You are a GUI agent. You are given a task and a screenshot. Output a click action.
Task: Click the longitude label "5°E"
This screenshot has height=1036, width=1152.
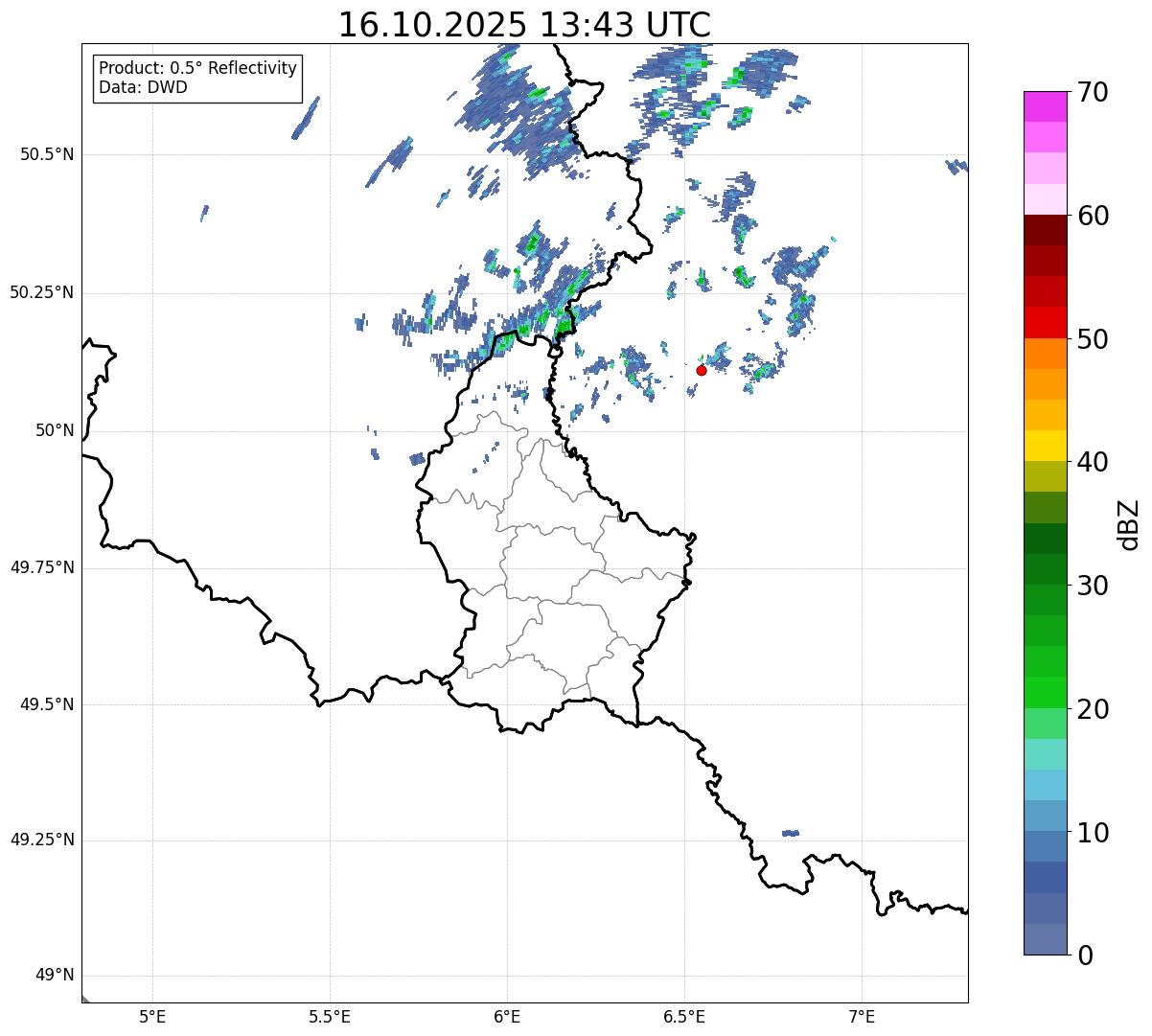tap(152, 1016)
